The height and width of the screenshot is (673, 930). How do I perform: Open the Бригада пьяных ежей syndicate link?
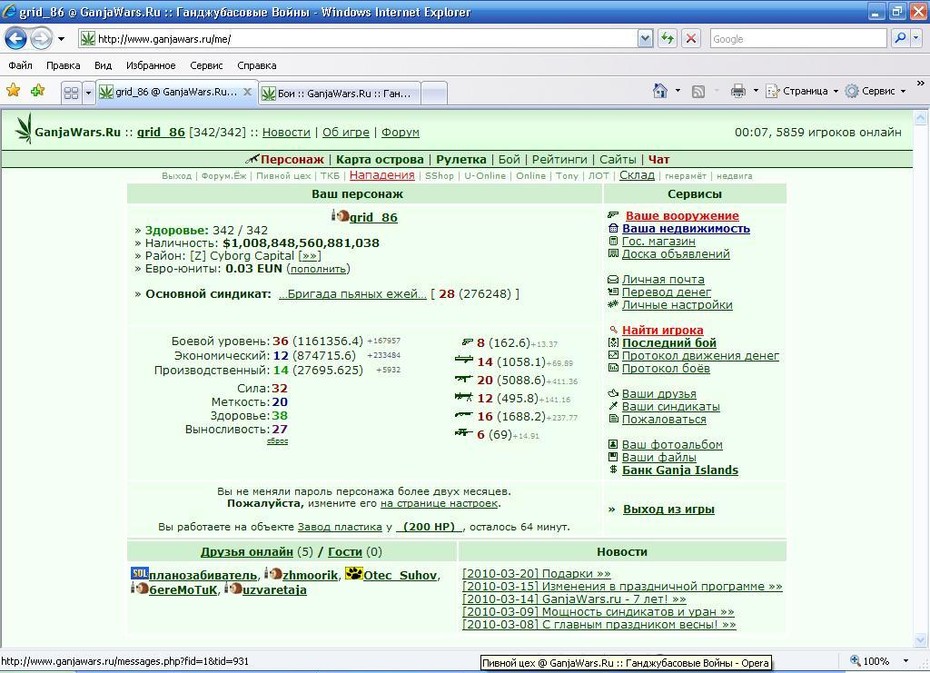point(352,294)
